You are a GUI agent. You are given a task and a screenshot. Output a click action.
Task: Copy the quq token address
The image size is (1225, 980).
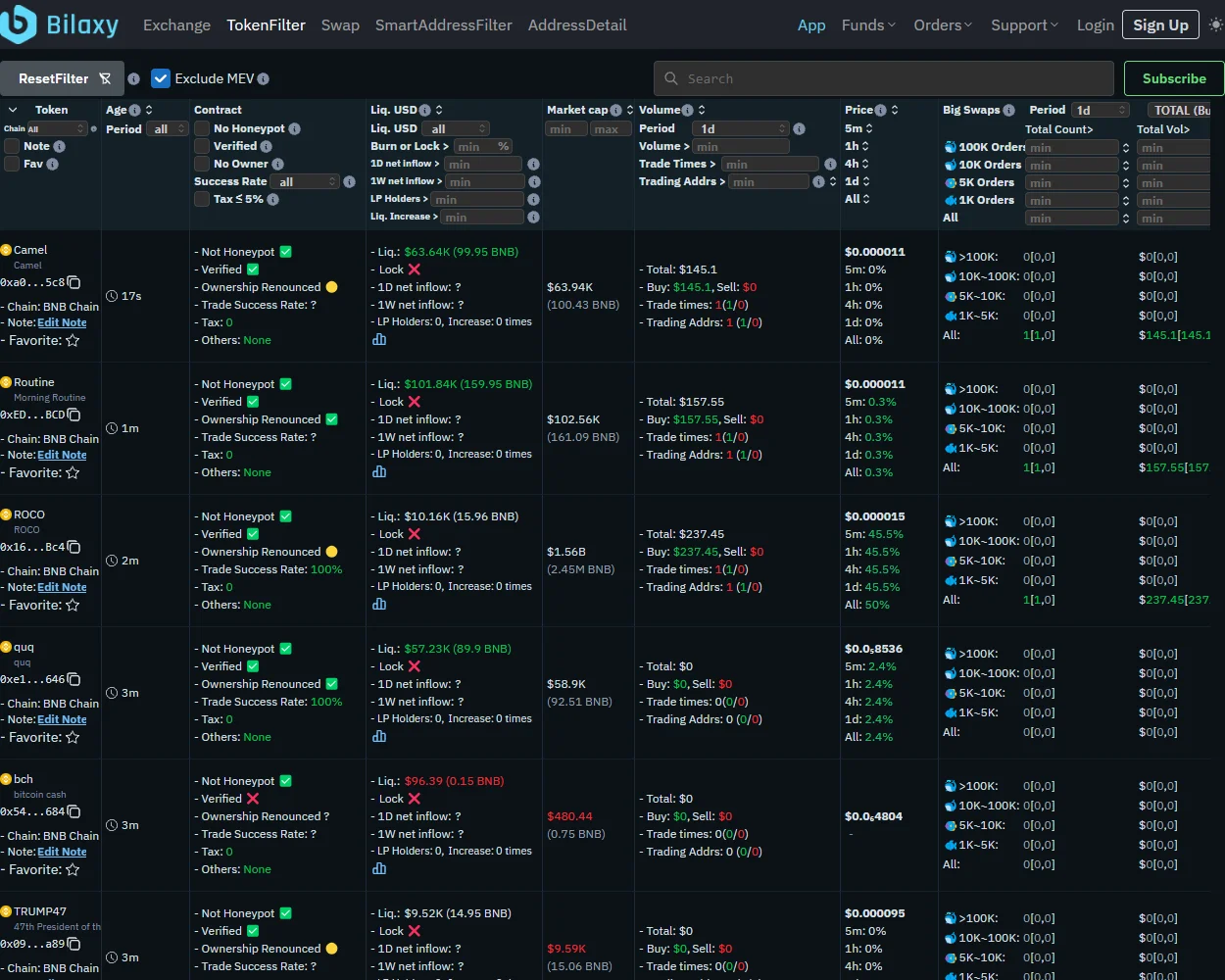click(x=73, y=679)
